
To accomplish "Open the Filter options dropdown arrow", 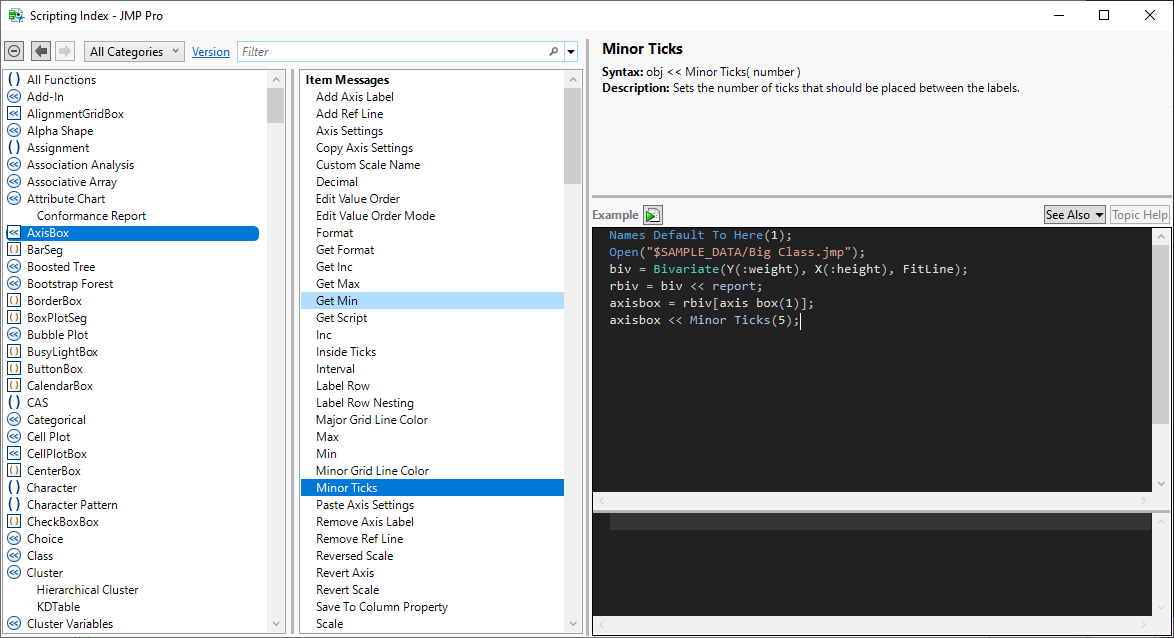I will [x=571, y=52].
